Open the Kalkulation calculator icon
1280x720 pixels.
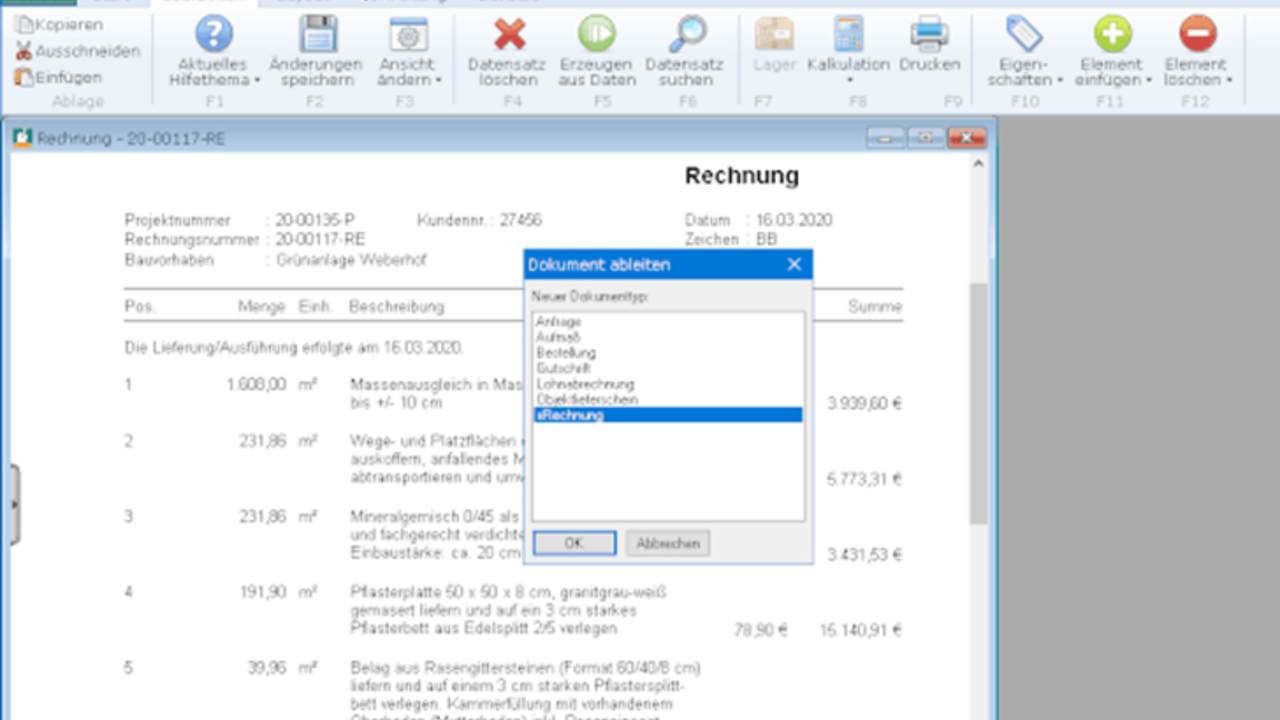pyautogui.click(x=849, y=34)
